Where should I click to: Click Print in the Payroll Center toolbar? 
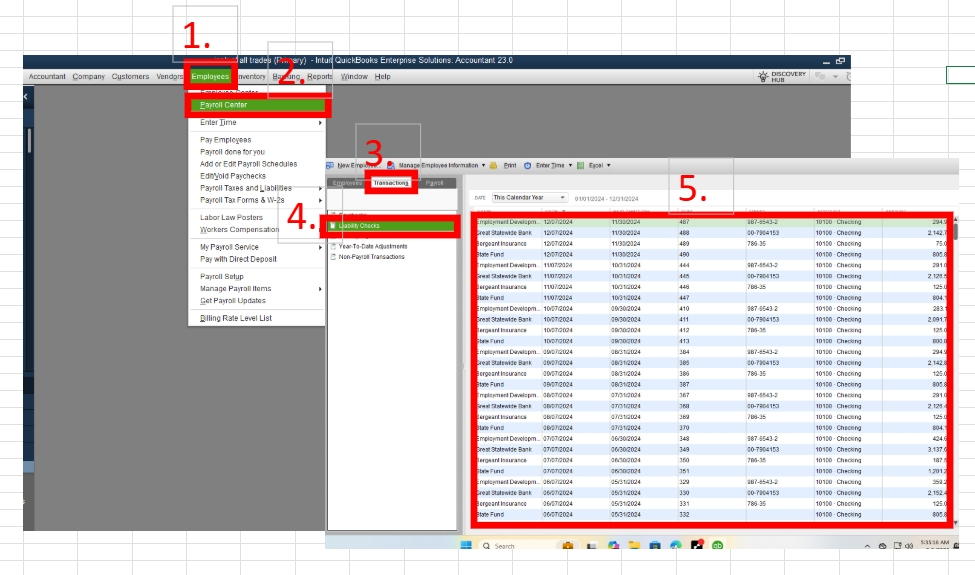tap(510, 165)
